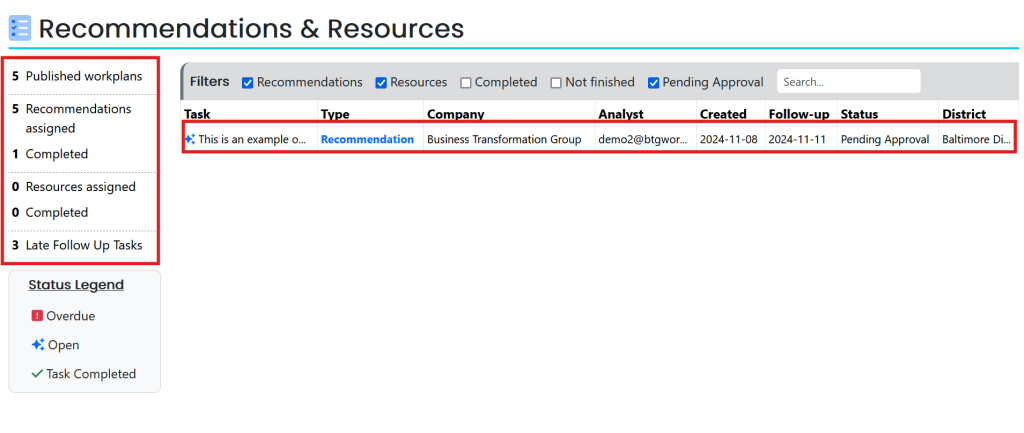Uncheck the Recommendations filter checkbox
This screenshot has width=1024, height=433.
(248, 83)
